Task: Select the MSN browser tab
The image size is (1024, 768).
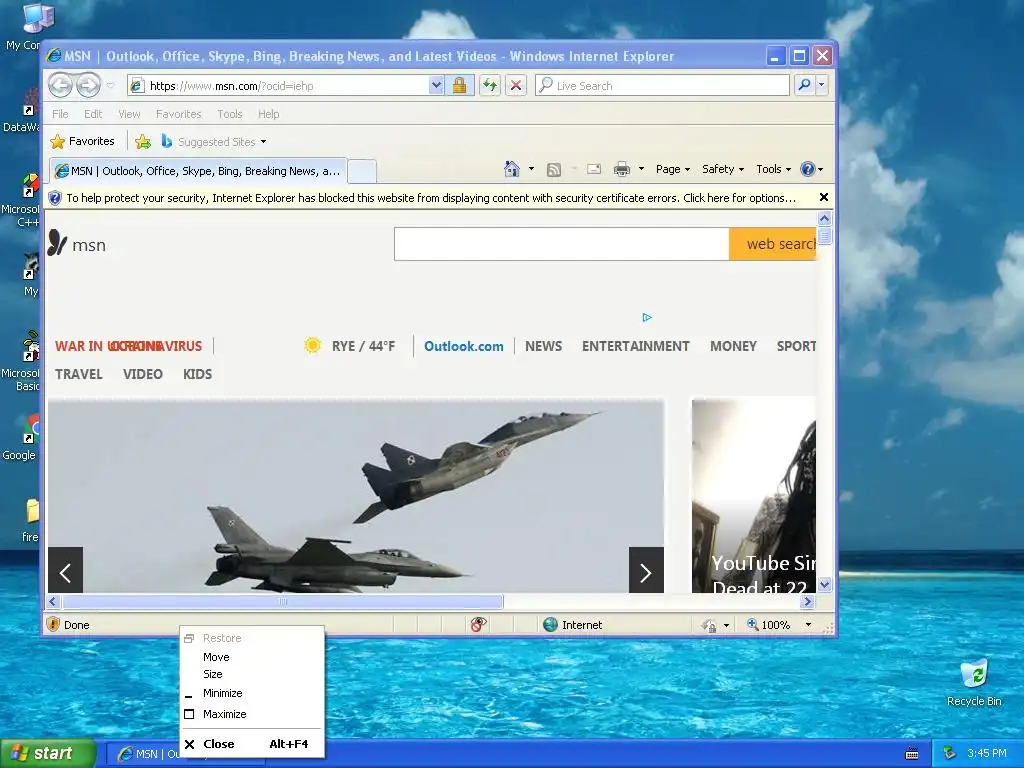Action: 198,171
